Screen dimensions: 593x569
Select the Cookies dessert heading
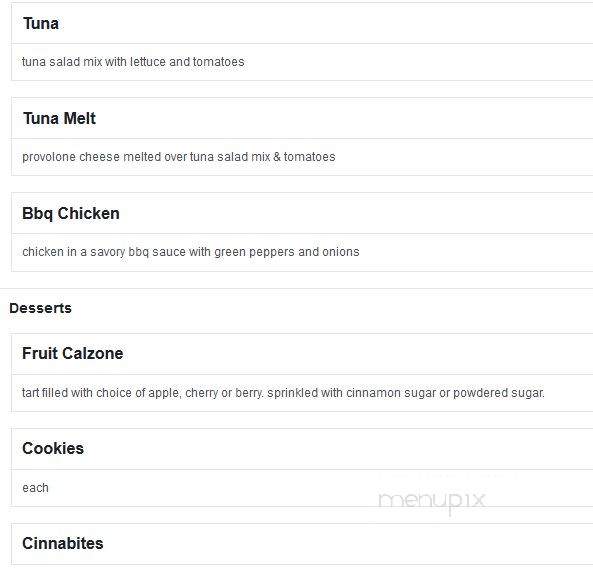53,448
